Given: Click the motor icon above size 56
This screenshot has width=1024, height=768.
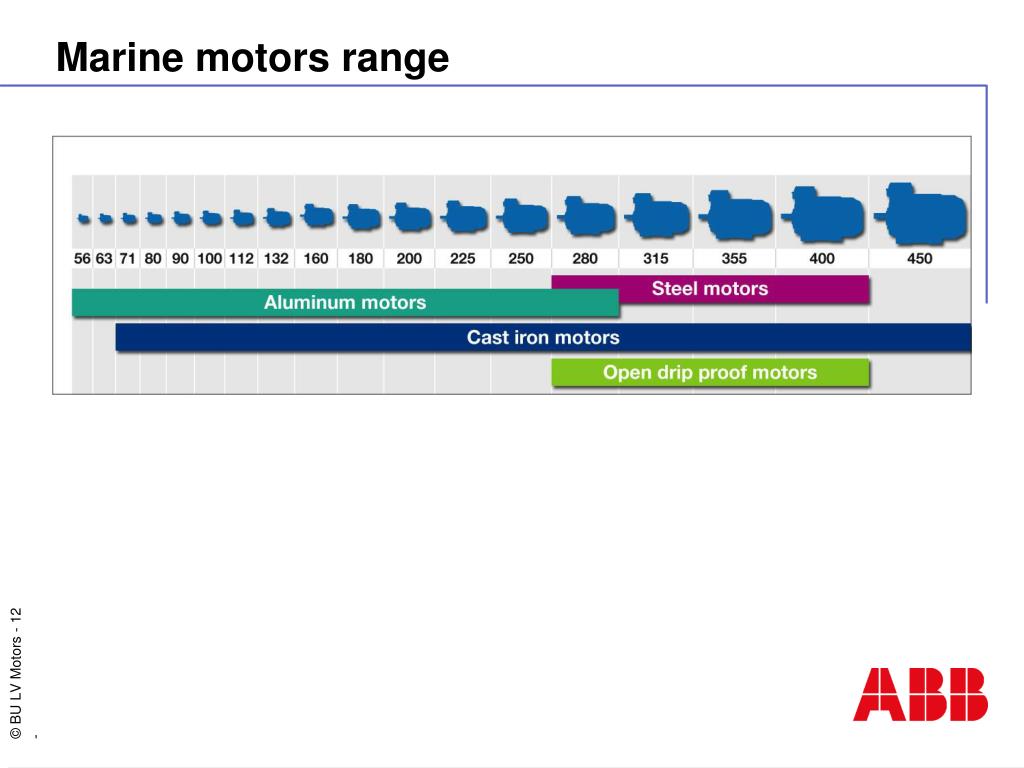Looking at the screenshot, I should [x=84, y=219].
